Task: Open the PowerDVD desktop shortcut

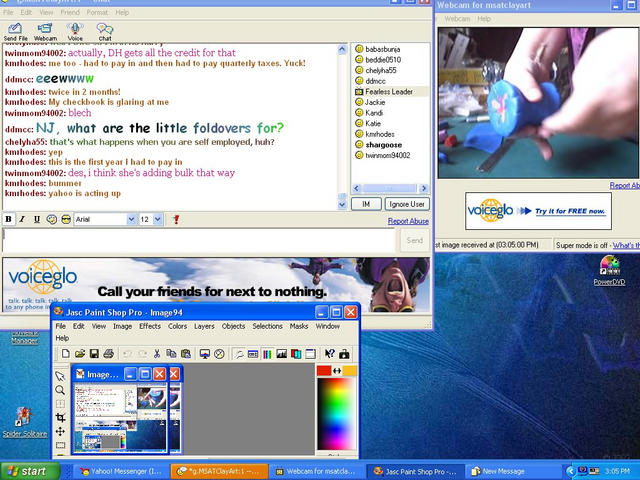Action: click(609, 271)
